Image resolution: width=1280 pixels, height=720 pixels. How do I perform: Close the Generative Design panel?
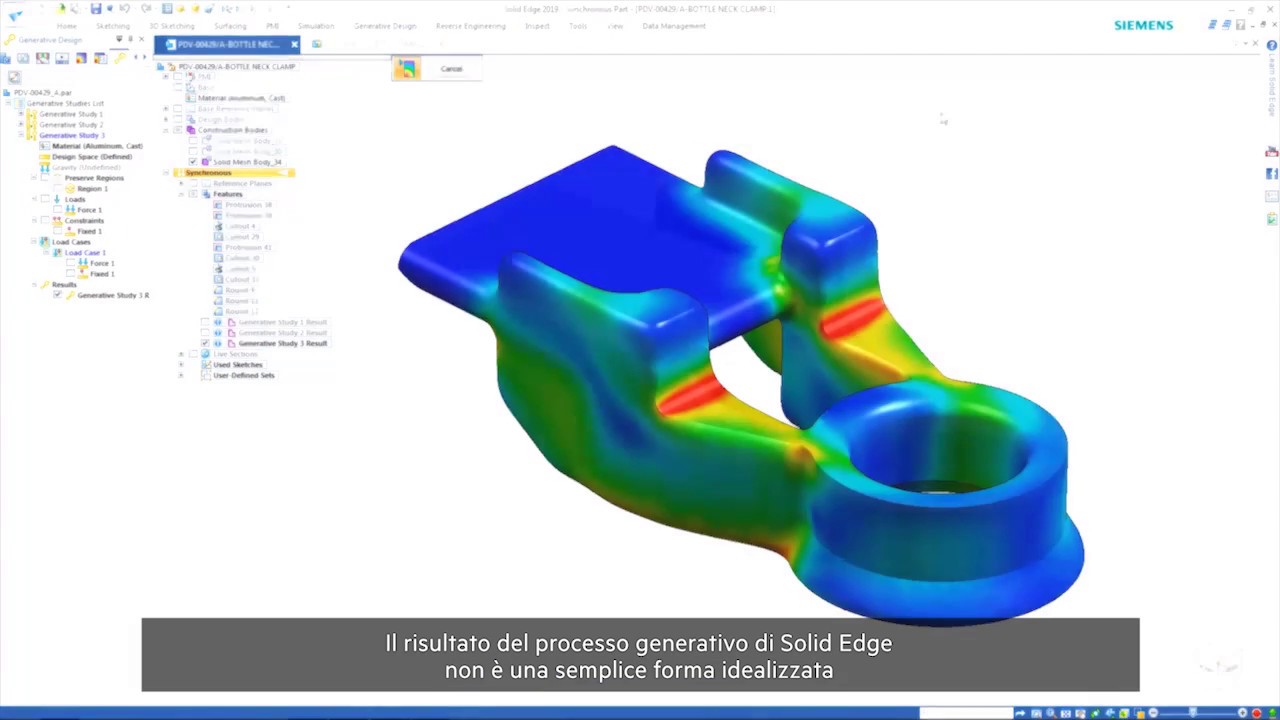[x=143, y=40]
